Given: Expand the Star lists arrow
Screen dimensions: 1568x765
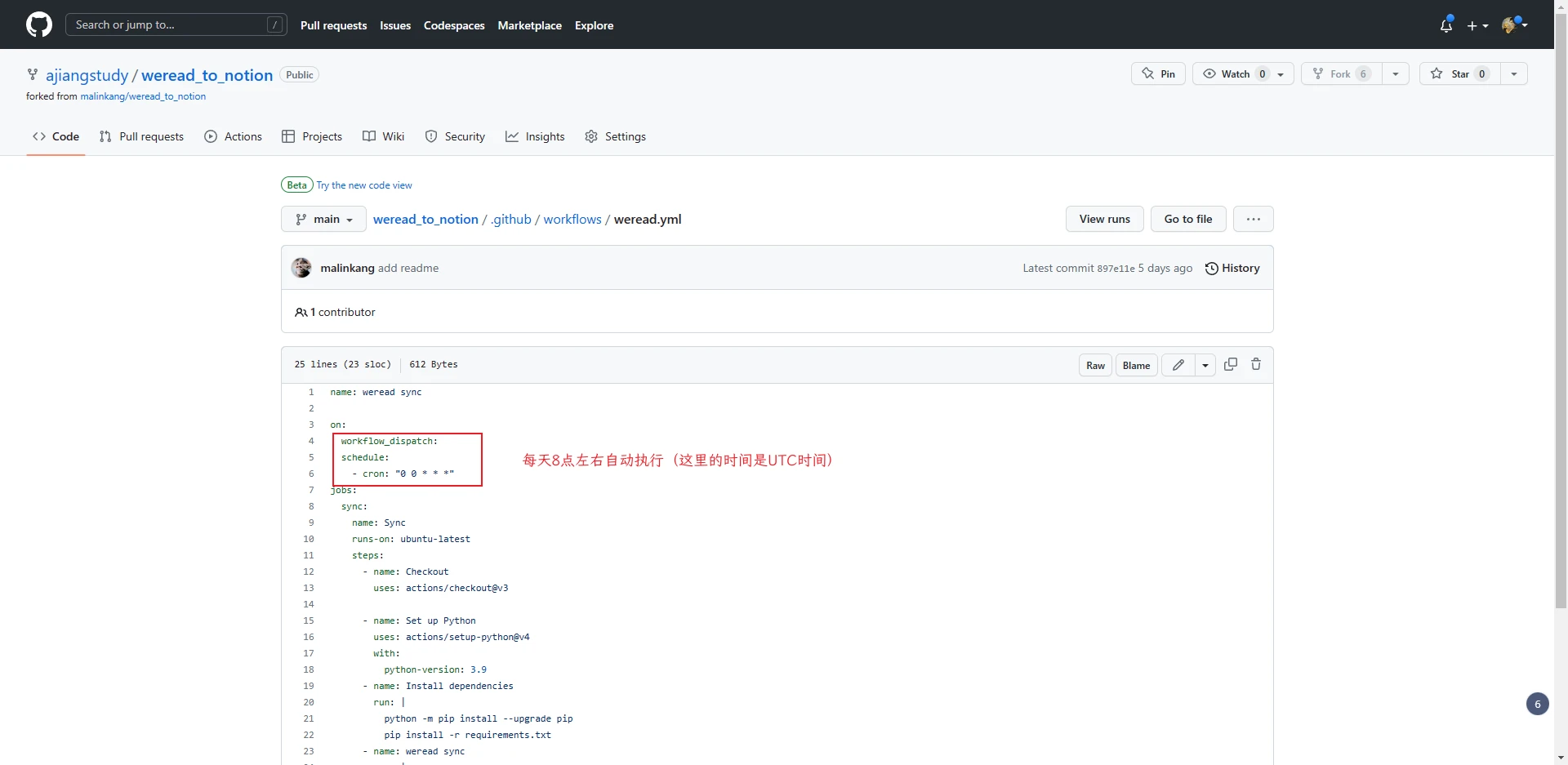Looking at the screenshot, I should point(1514,73).
